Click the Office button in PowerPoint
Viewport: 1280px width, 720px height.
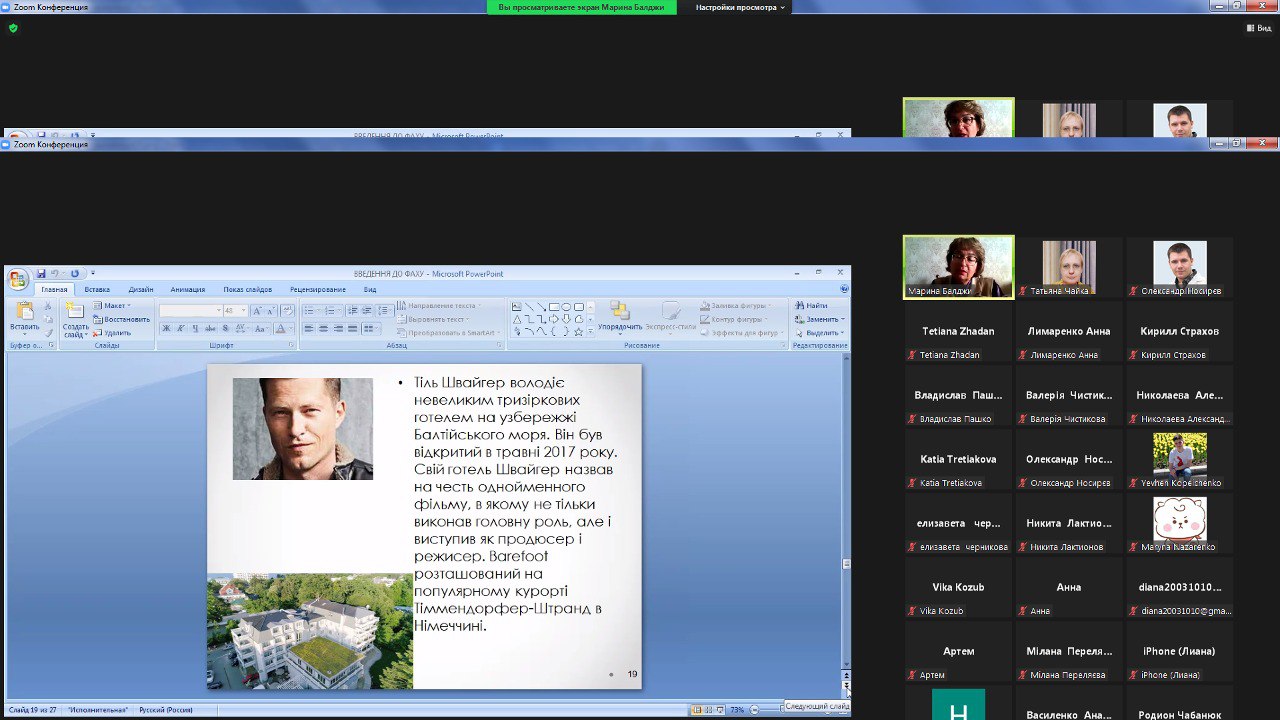click(x=17, y=279)
